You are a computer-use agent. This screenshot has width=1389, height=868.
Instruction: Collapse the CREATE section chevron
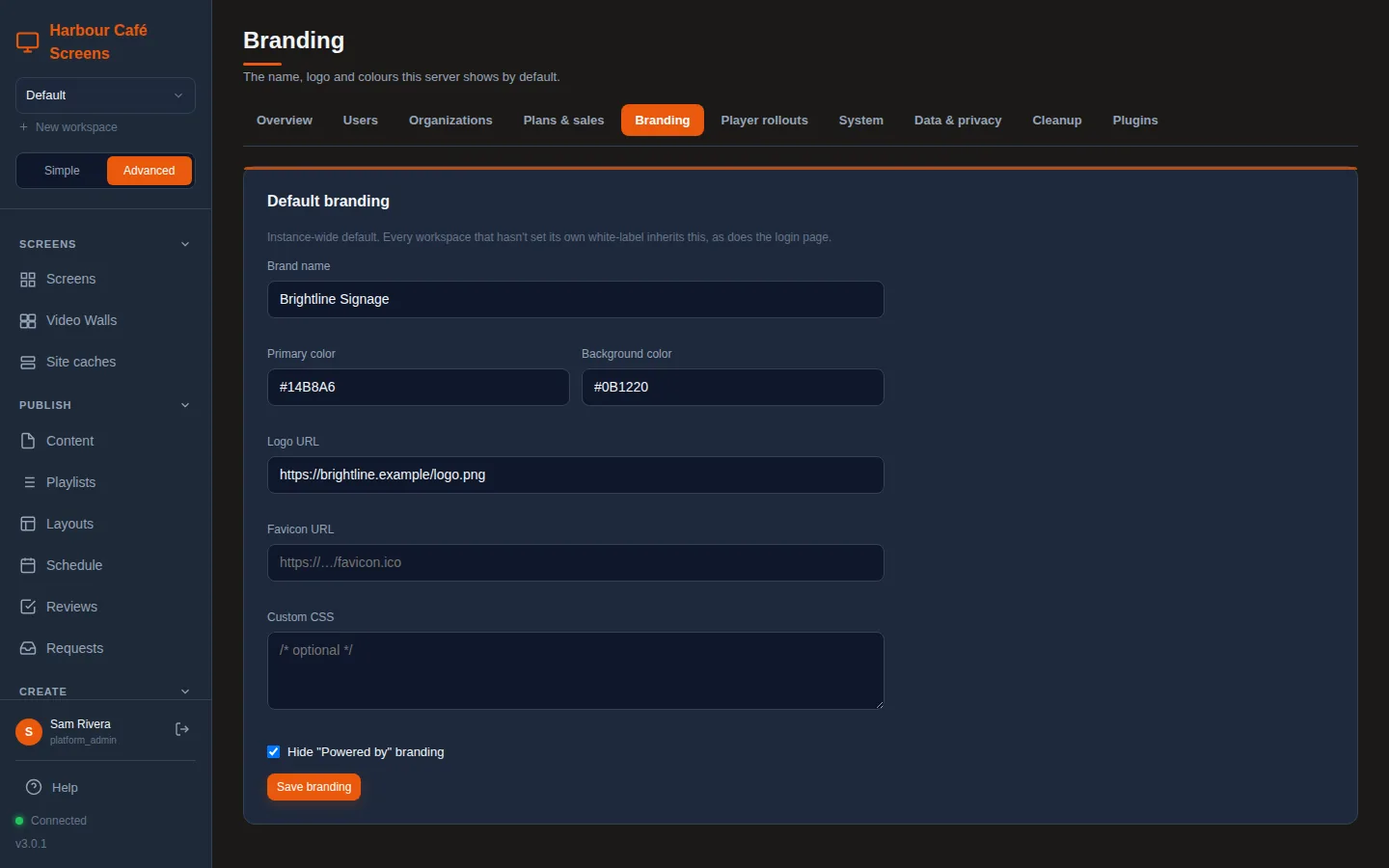pyautogui.click(x=185, y=692)
